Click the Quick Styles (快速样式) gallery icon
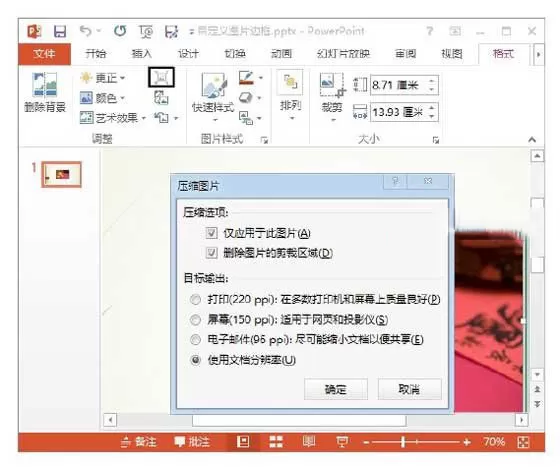The height and width of the screenshot is (467, 560). 214,85
